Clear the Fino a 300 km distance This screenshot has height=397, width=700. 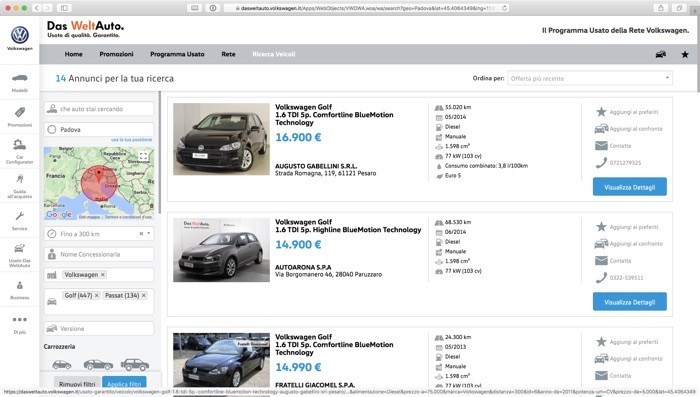(141, 234)
